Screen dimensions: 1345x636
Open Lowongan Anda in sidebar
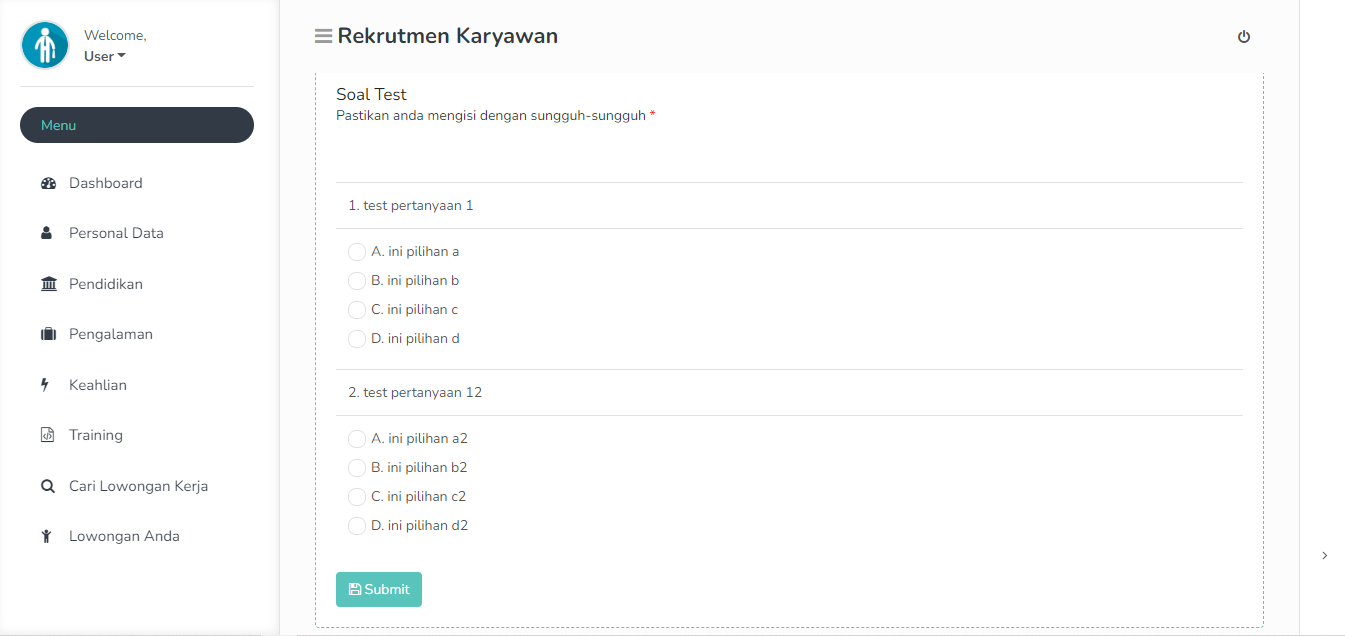coord(124,536)
